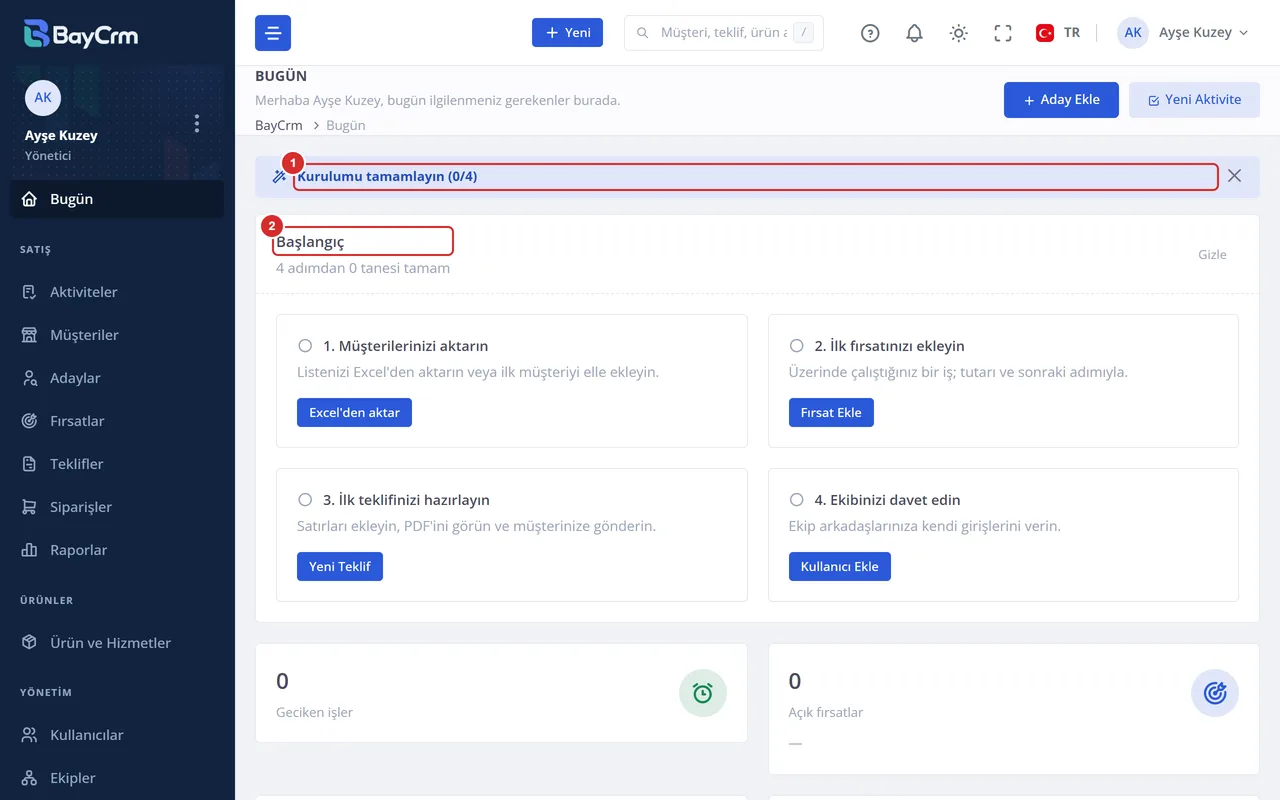Open the TR language selector
The image size is (1280, 800).
(1058, 33)
